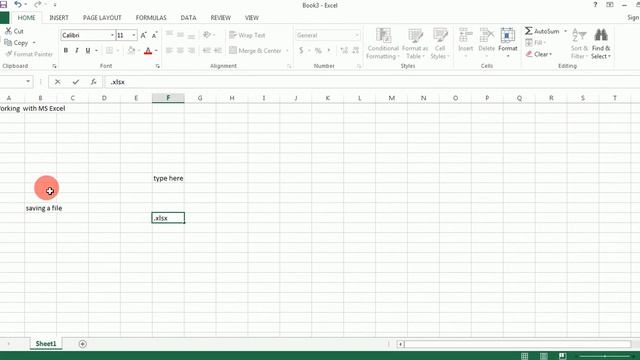The height and width of the screenshot is (360, 640).
Task: Click Merge & Center
Action: 256,51
